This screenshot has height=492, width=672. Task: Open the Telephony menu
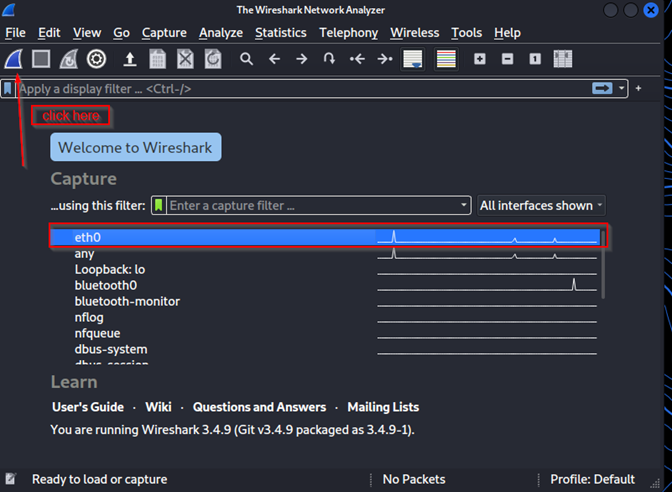[x=348, y=33]
